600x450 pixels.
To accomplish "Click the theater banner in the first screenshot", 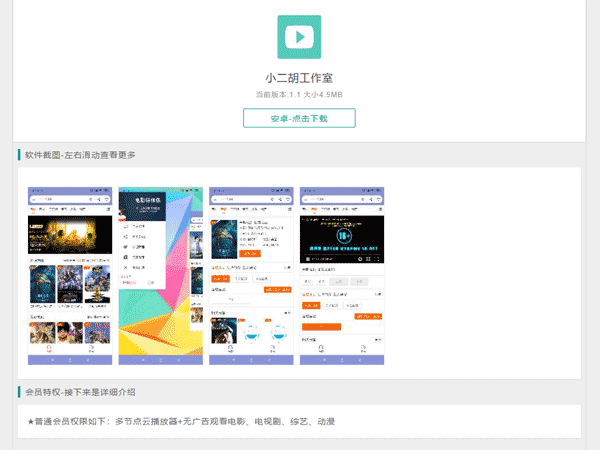I will [x=69, y=235].
